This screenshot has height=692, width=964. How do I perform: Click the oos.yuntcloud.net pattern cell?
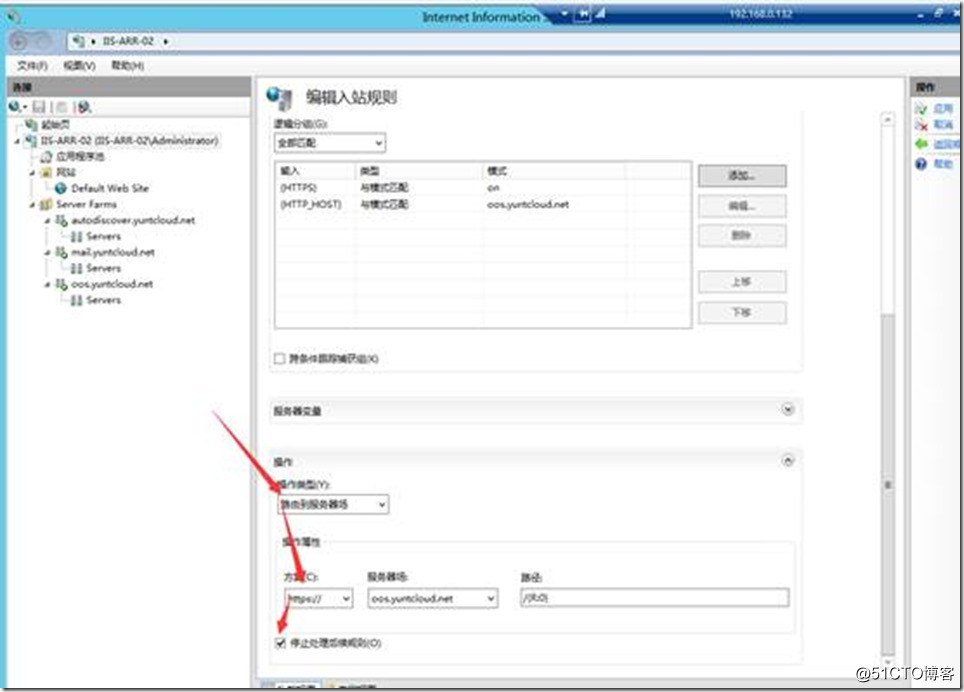[527, 204]
